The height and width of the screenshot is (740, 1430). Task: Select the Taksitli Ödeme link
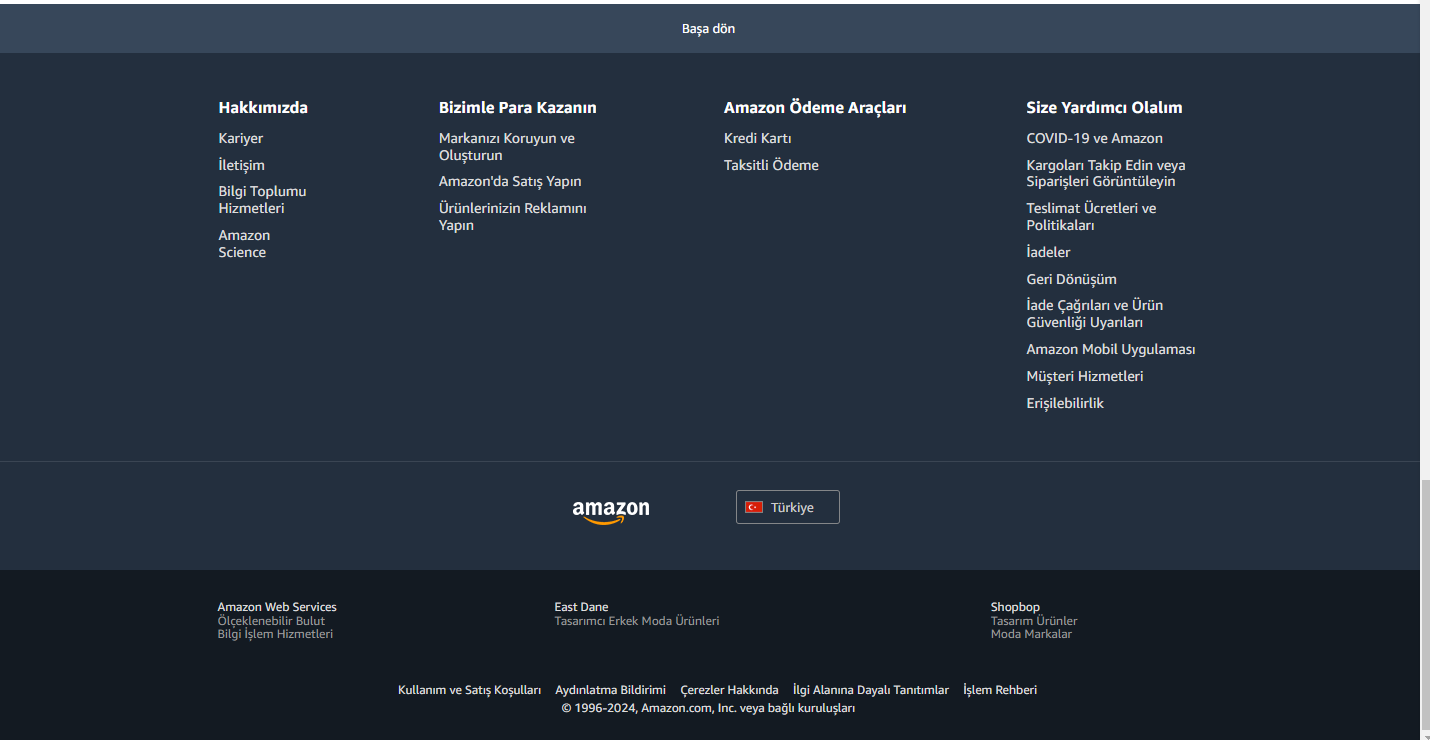tap(771, 165)
